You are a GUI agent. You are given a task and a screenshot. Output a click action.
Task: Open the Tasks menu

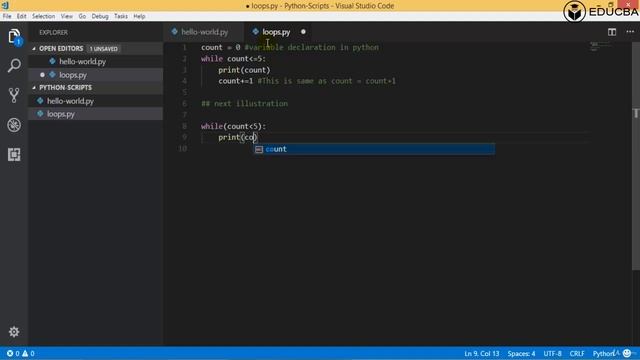pyautogui.click(x=121, y=16)
